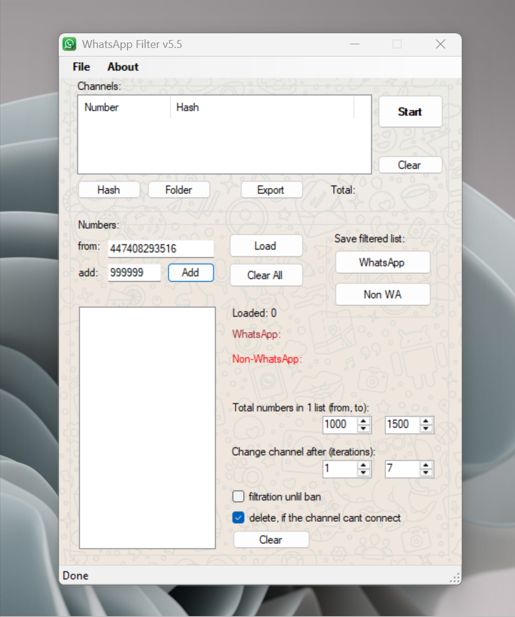515x617 pixels.
Task: Increase the channel iterations value 7
Action: 426,465
